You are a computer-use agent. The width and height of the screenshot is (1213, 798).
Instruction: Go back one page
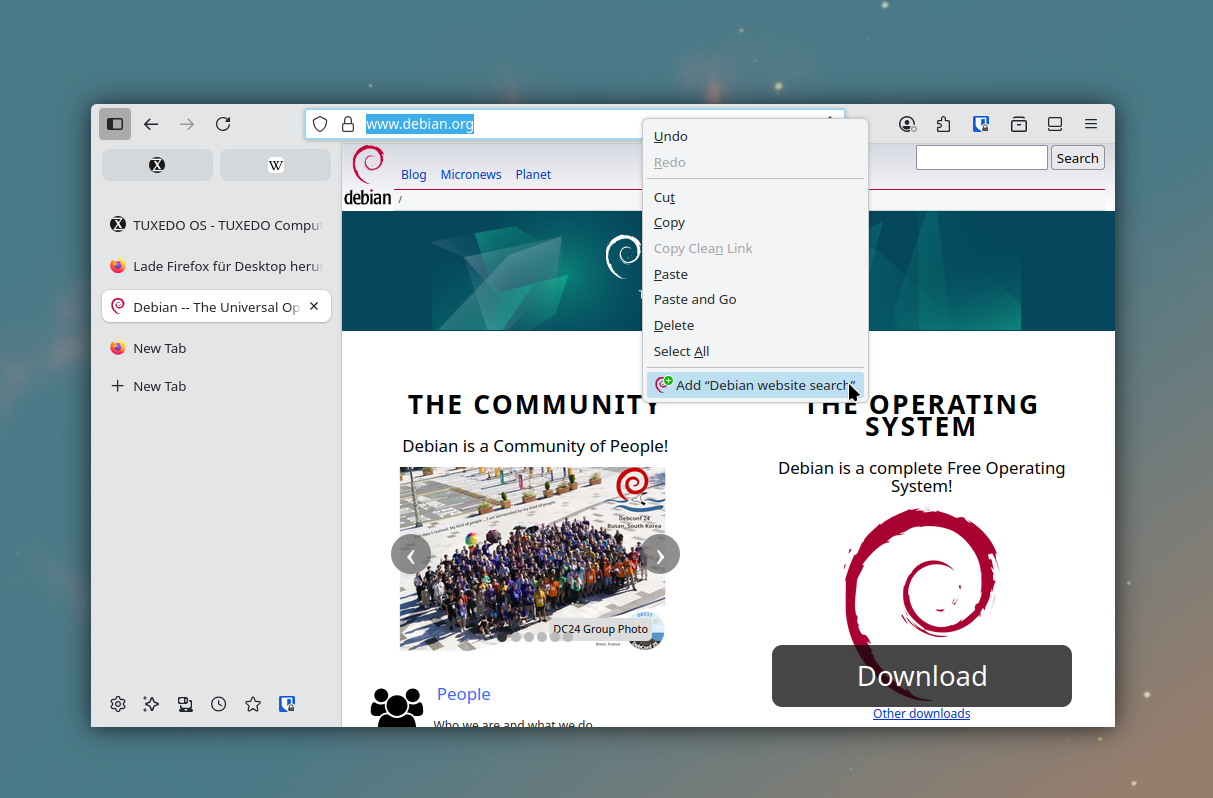coord(151,124)
